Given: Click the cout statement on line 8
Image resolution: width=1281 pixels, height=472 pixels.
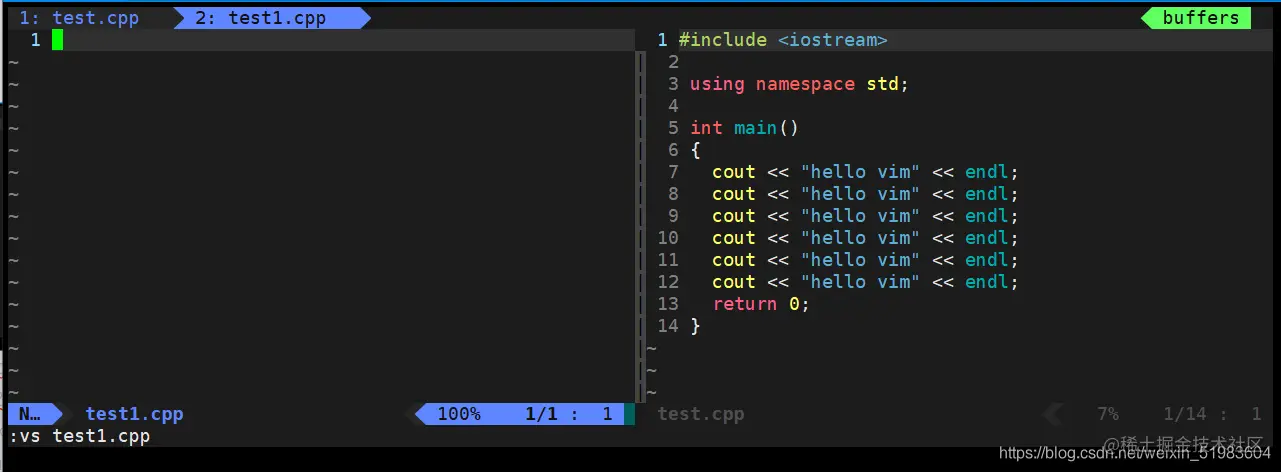Looking at the screenshot, I should pyautogui.click(x=865, y=194).
